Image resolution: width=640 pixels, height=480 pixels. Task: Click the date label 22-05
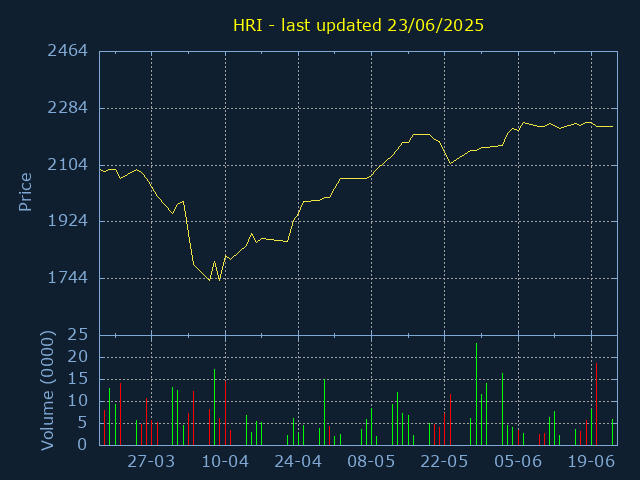[x=444, y=462]
